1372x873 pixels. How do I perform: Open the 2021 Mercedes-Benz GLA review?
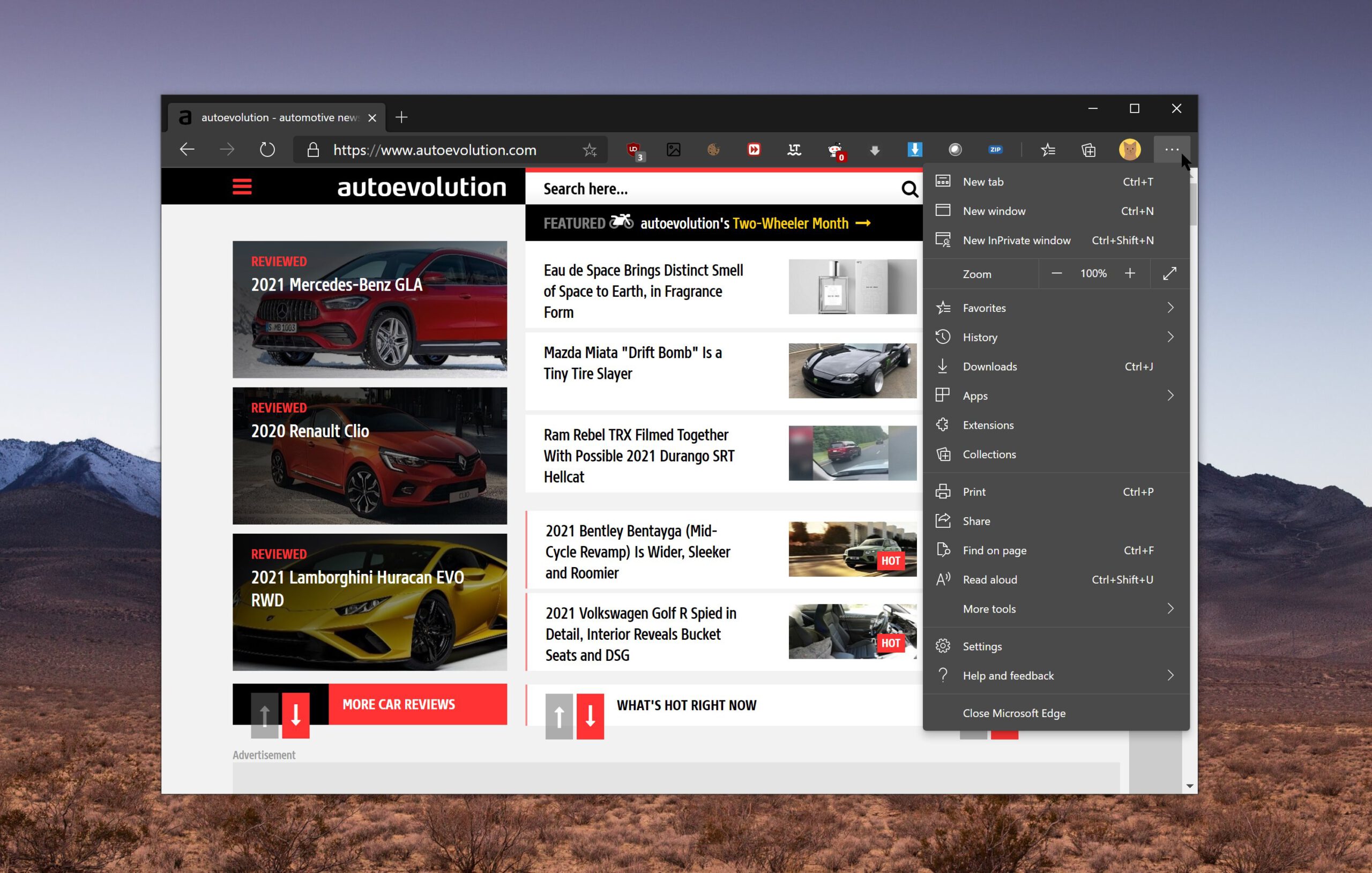tap(370, 309)
